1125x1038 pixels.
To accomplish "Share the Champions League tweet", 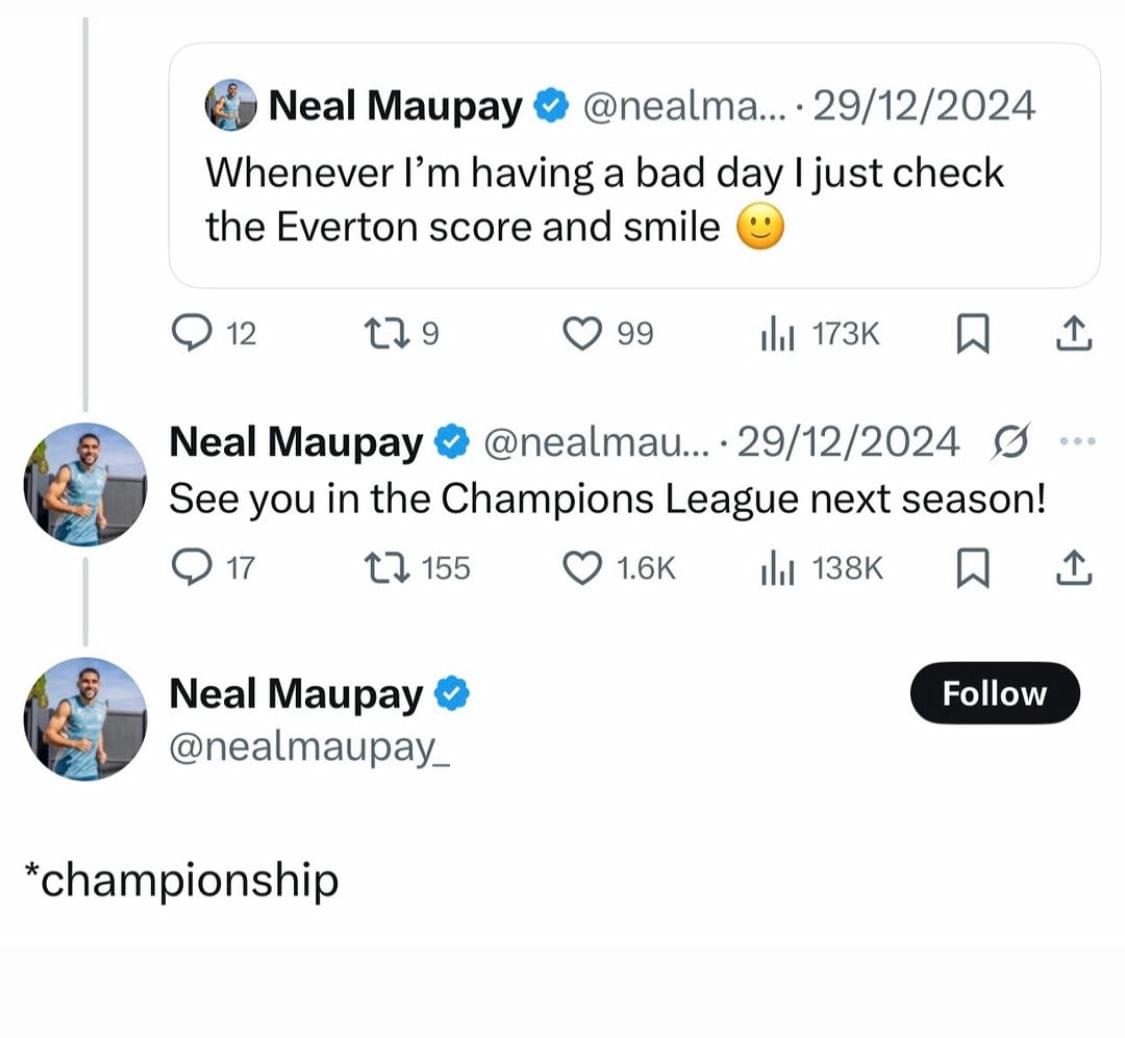I will [x=1073, y=567].
